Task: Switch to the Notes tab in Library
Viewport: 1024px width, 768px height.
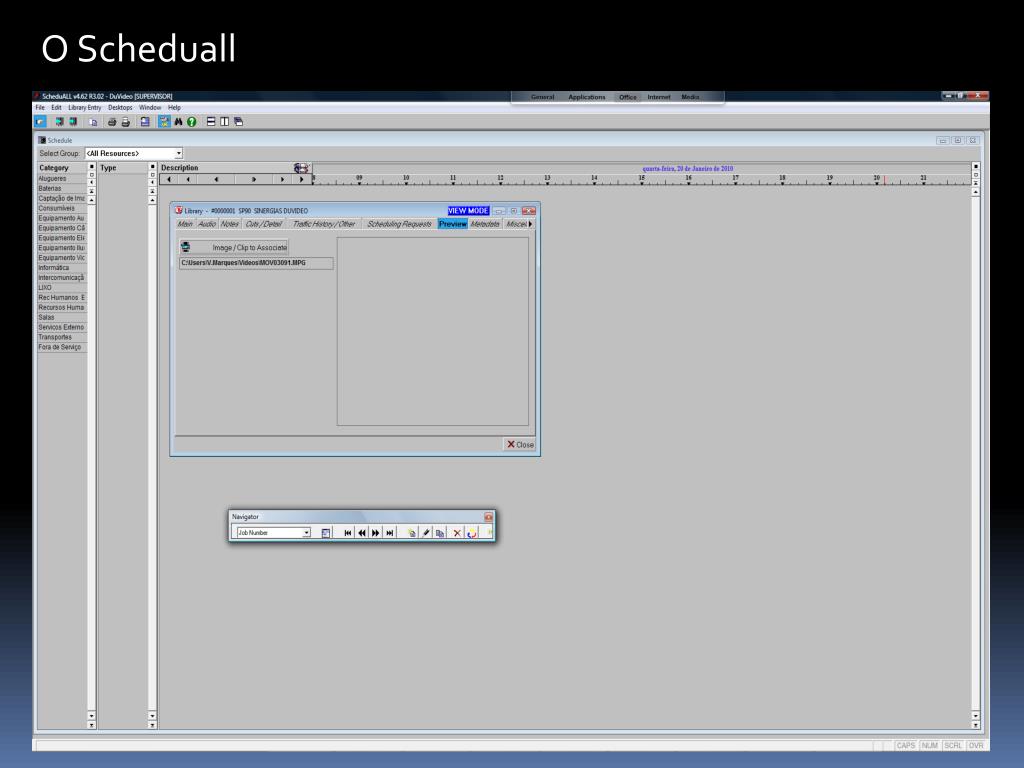Action: [229, 224]
